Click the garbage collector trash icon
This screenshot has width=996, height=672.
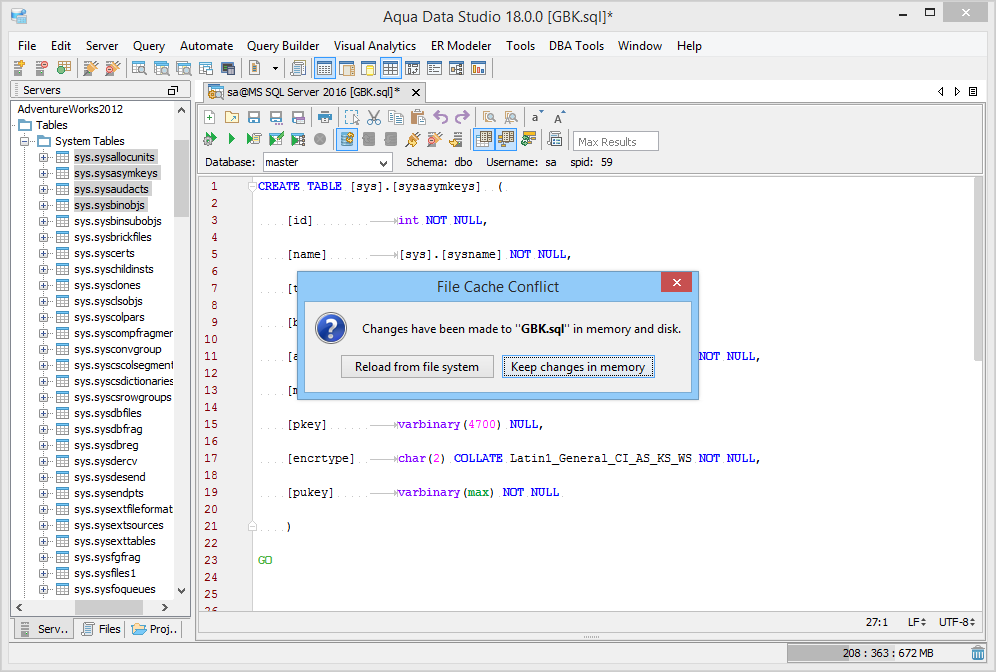[977, 653]
